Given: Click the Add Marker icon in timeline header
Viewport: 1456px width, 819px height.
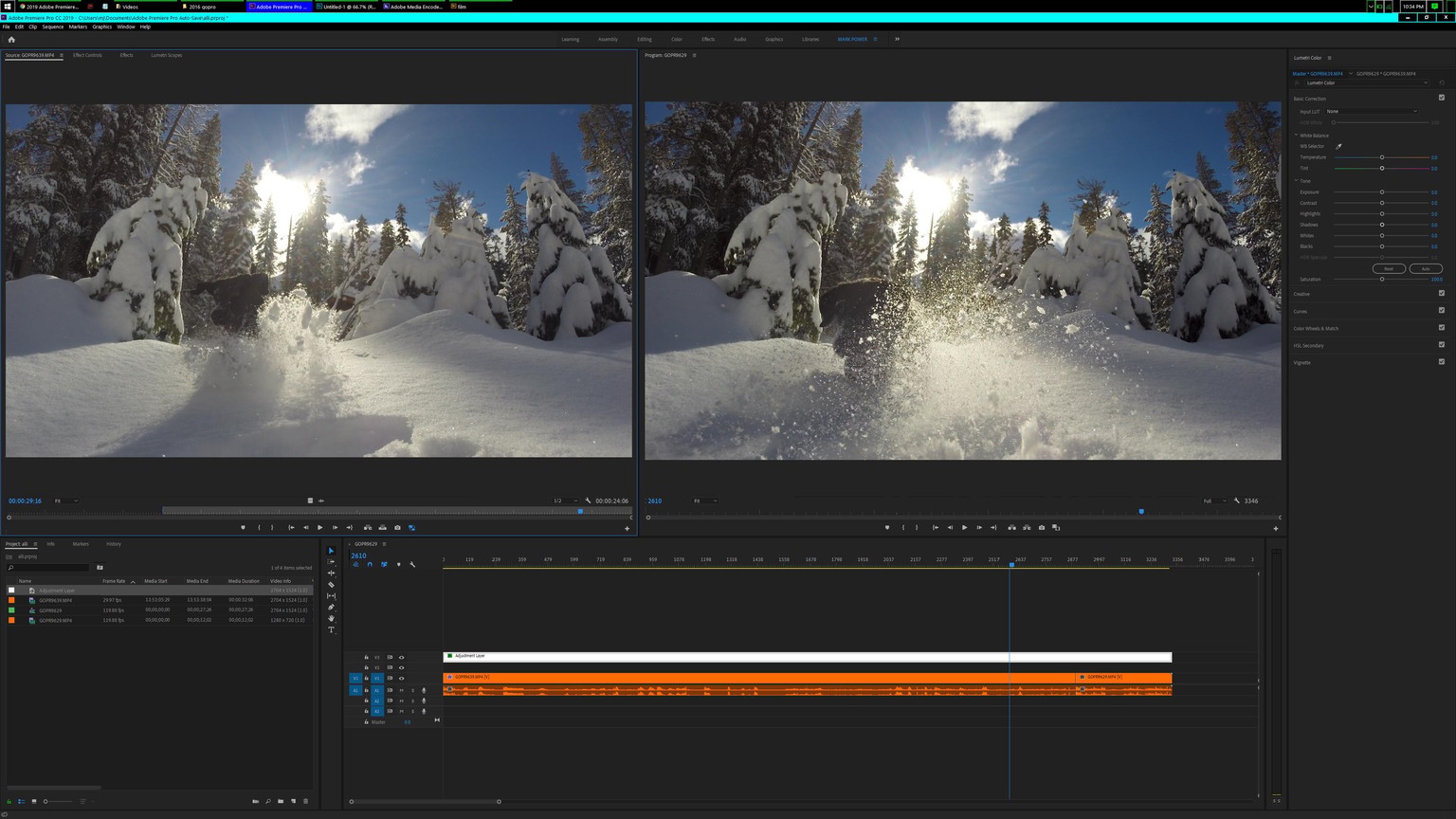Looking at the screenshot, I should (398, 565).
